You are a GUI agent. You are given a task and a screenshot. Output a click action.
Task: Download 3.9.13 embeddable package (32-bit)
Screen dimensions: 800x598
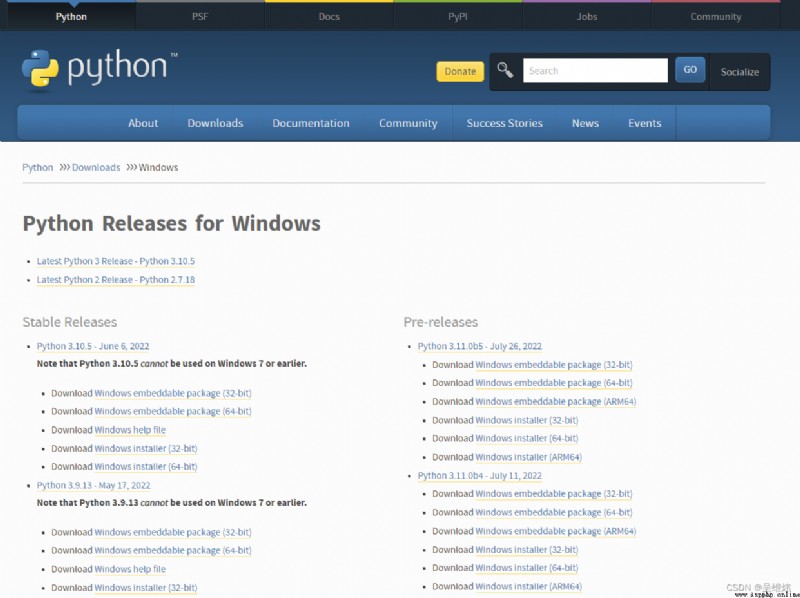tap(173, 532)
